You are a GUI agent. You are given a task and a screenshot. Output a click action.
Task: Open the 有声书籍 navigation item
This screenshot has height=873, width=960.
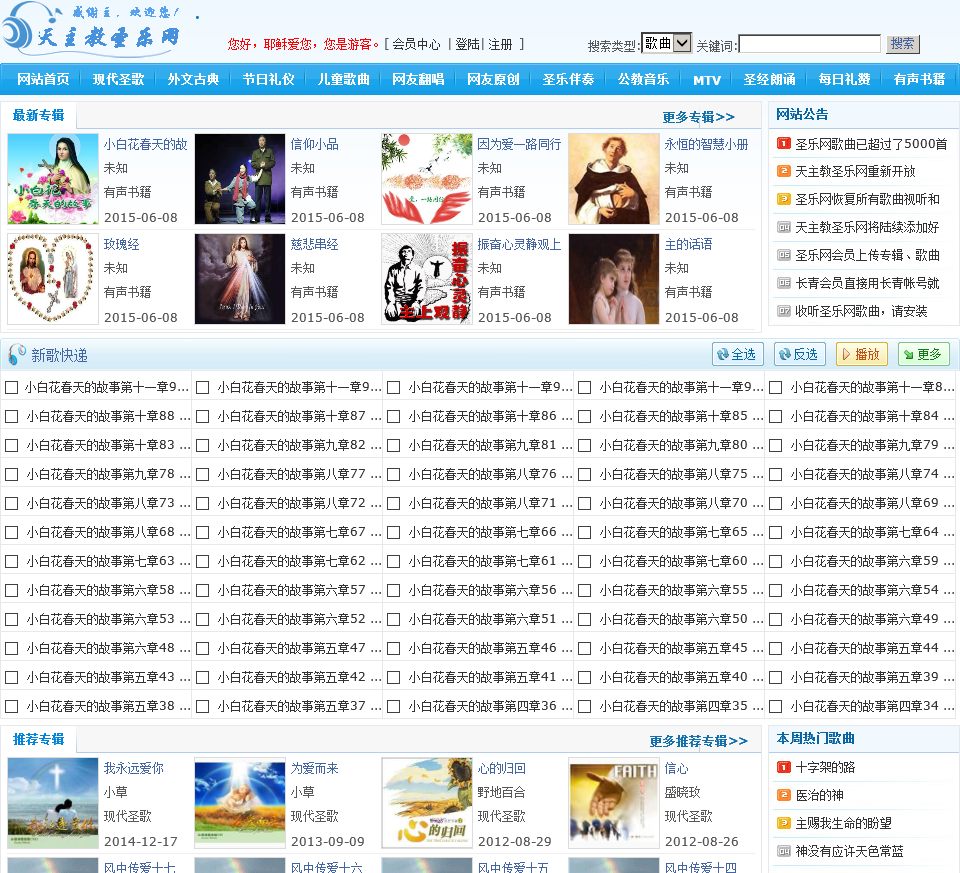point(919,79)
